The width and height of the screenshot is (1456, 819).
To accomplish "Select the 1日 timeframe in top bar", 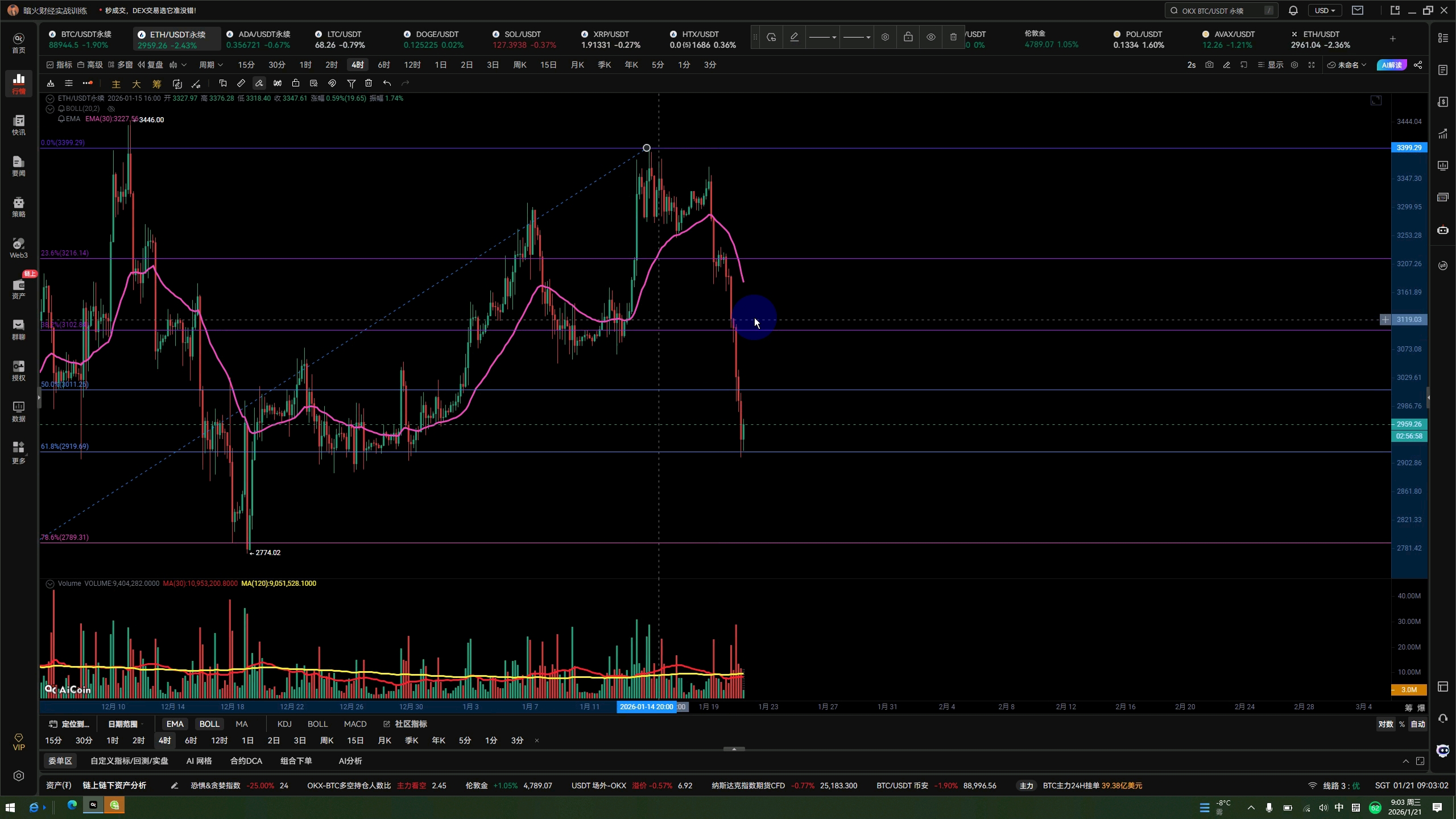I will [440, 65].
